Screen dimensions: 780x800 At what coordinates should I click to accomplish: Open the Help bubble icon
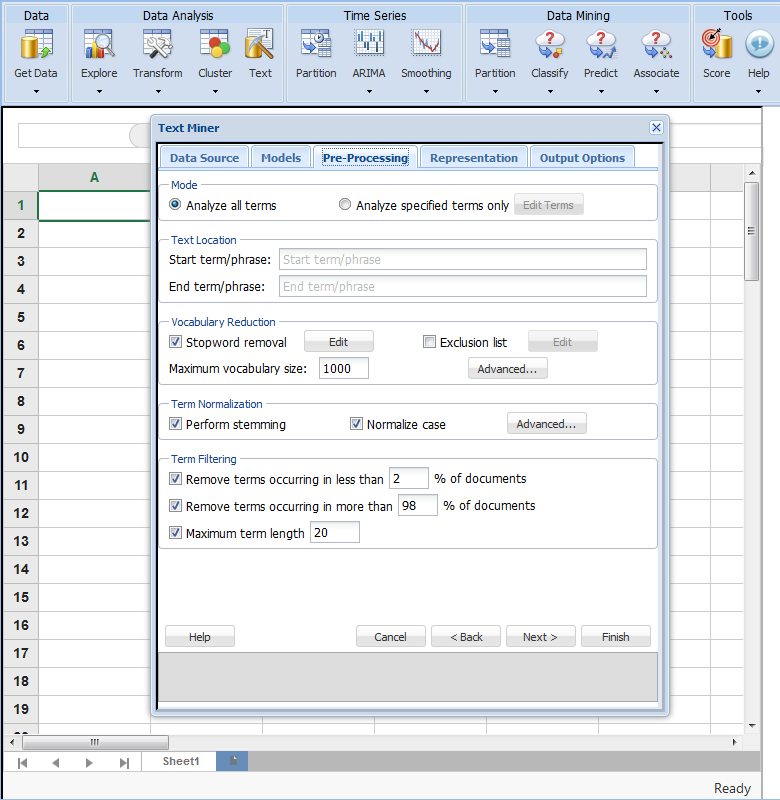point(759,44)
